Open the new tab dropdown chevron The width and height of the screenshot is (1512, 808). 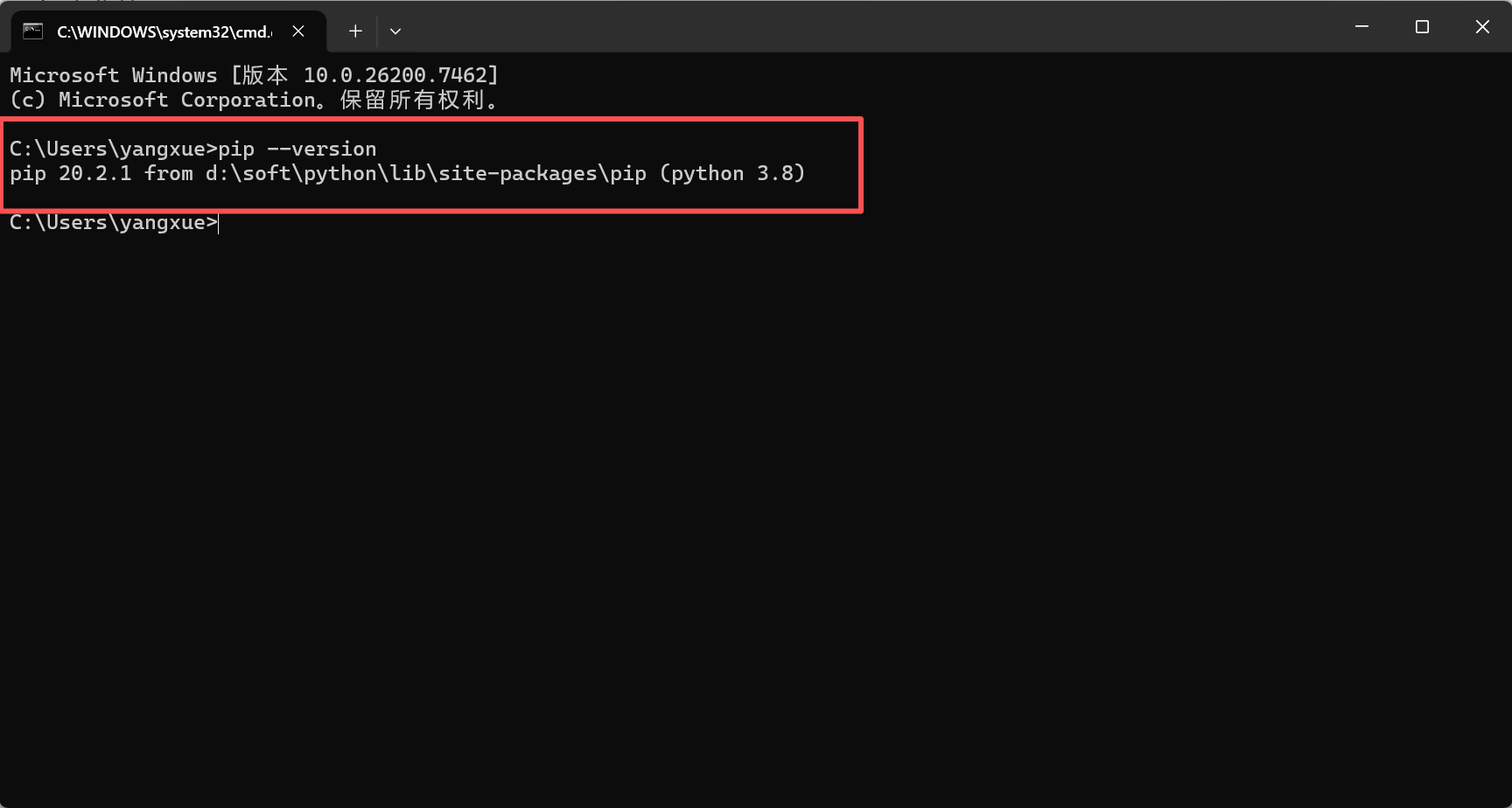(395, 31)
